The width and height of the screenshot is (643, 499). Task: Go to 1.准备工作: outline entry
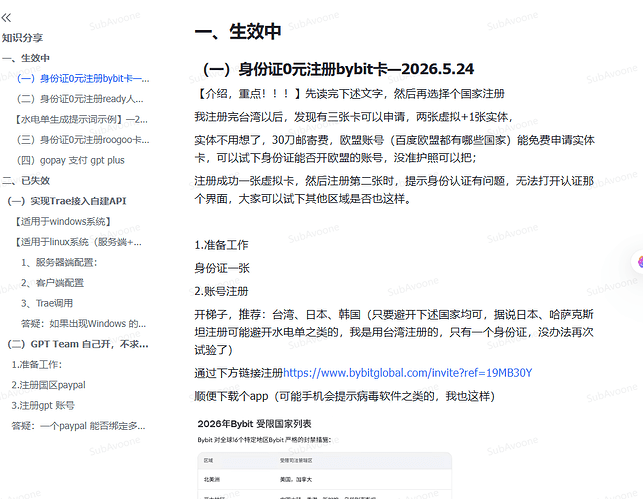(x=37, y=365)
